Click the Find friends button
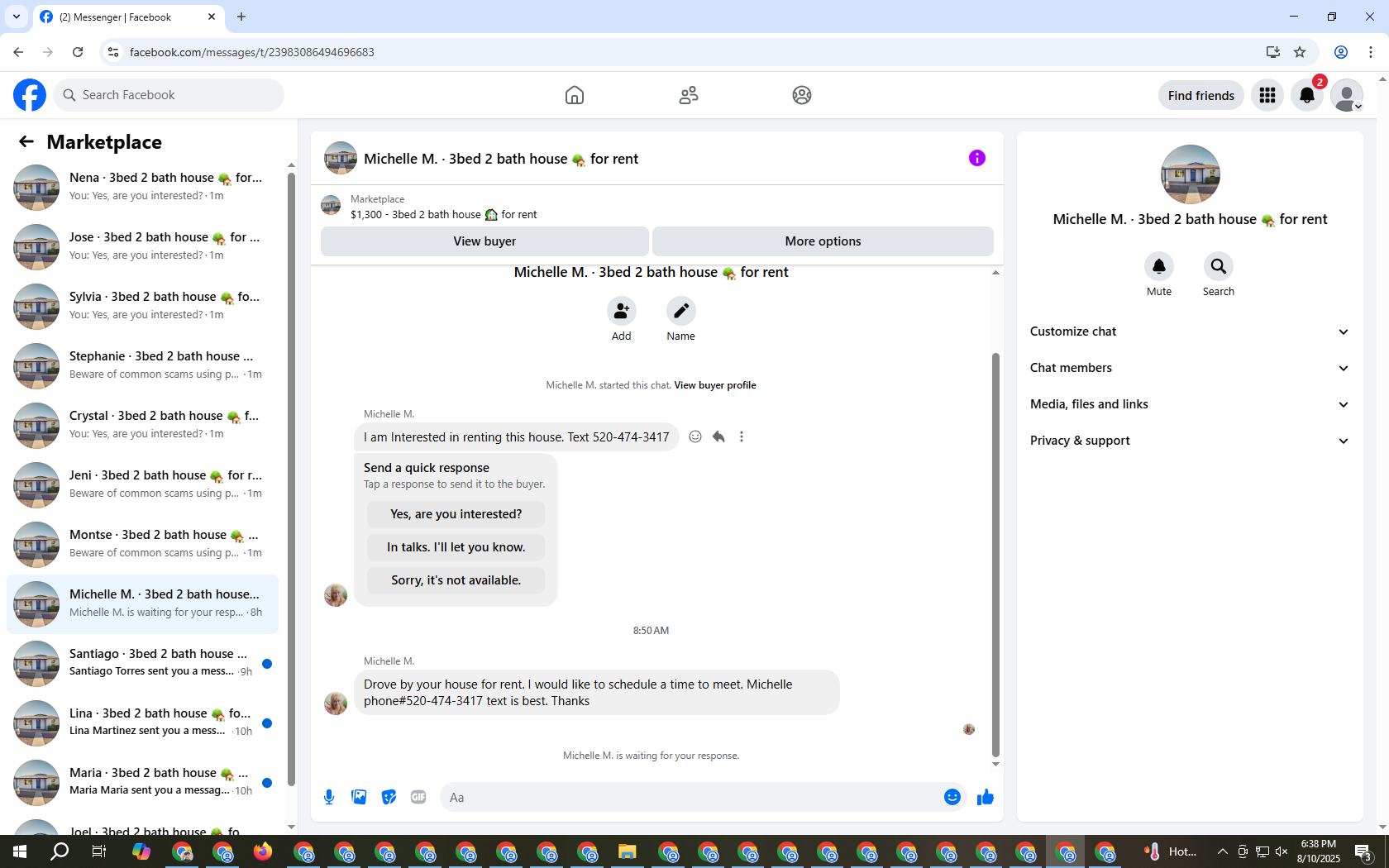 click(1200, 95)
